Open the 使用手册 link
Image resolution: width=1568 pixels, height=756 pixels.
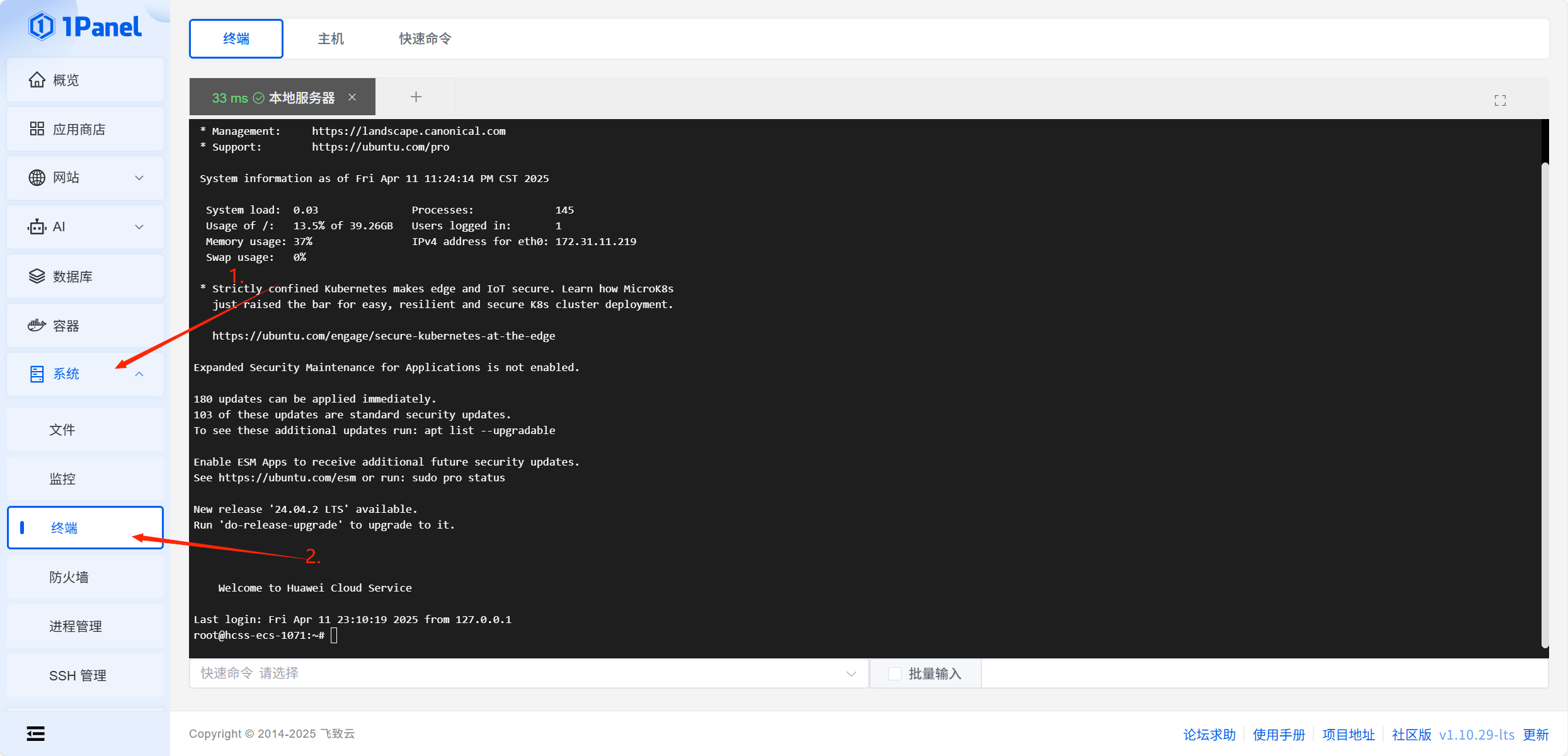[x=1278, y=735]
